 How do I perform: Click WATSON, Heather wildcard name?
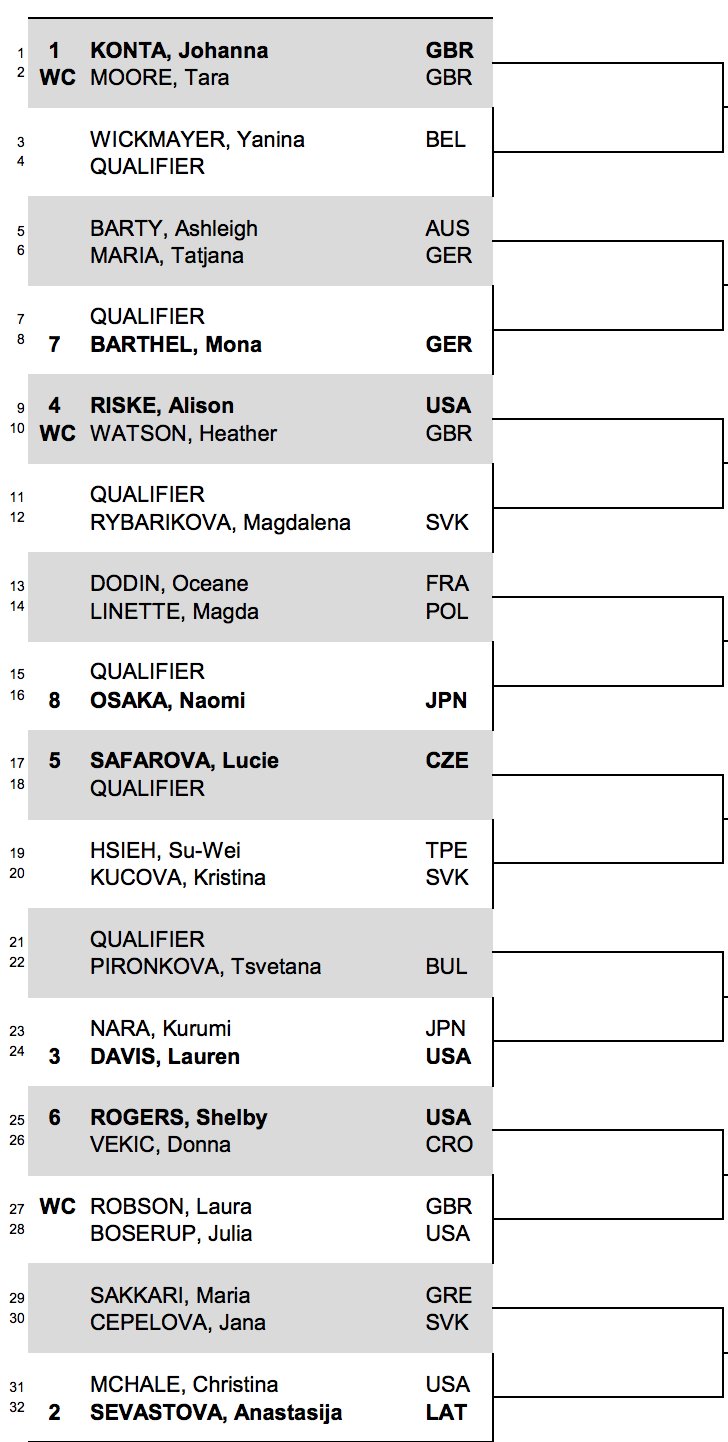184,434
